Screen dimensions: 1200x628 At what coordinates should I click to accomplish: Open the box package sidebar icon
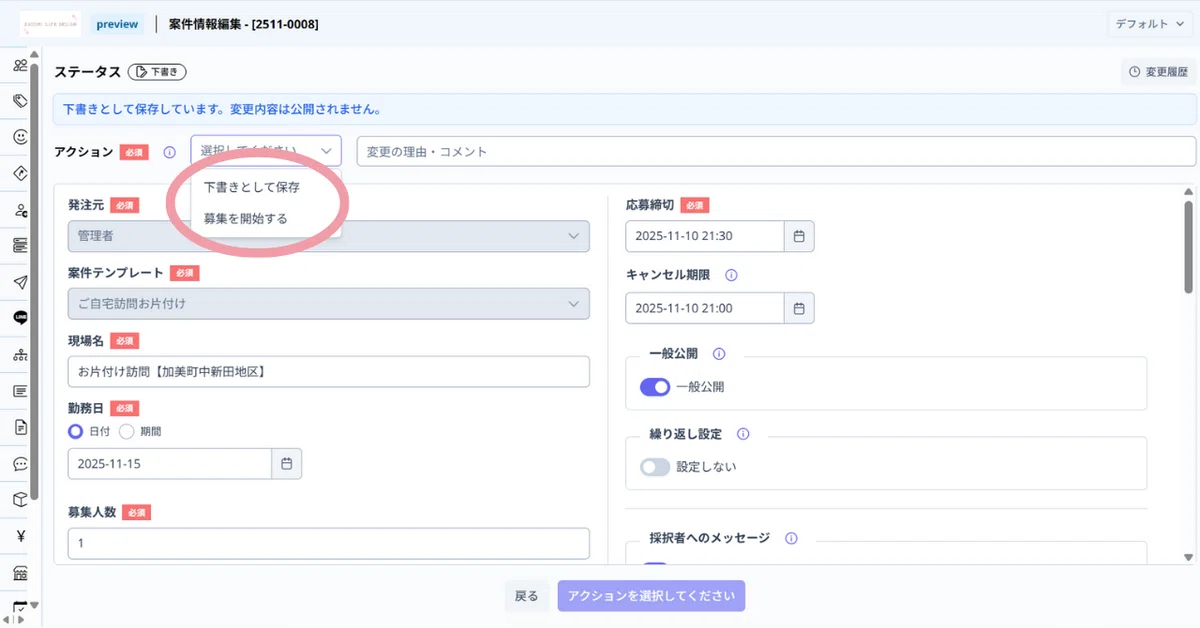coord(20,500)
